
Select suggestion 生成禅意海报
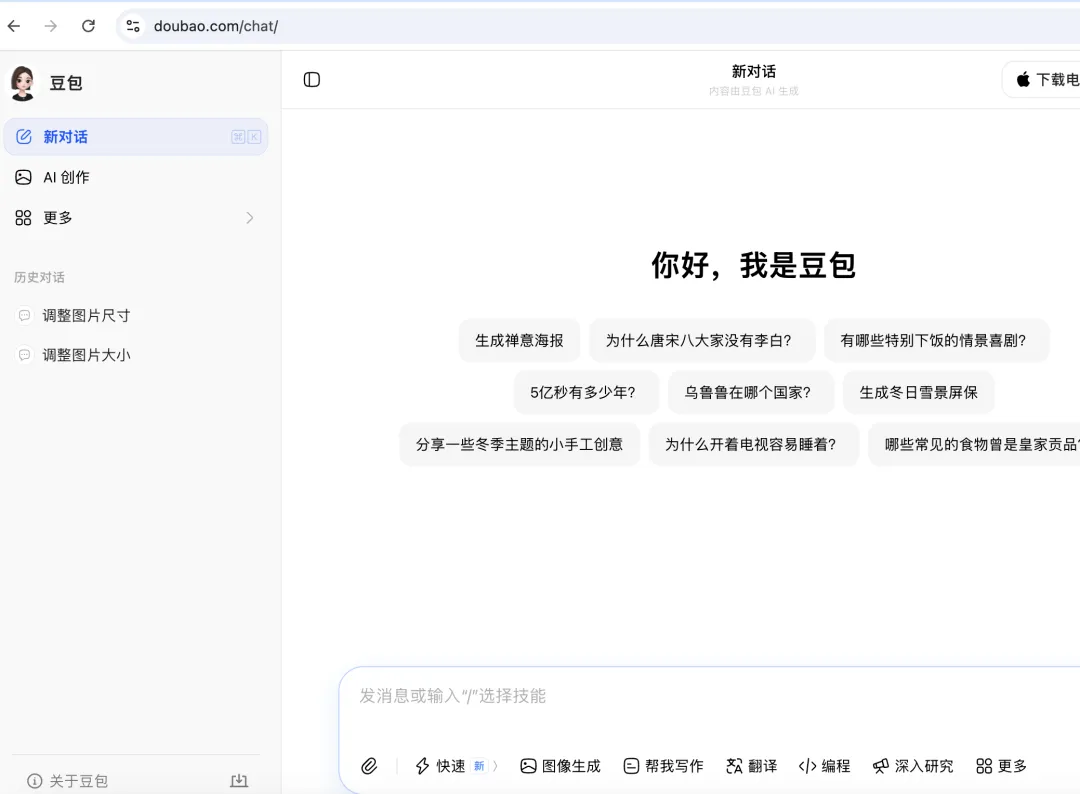519,340
